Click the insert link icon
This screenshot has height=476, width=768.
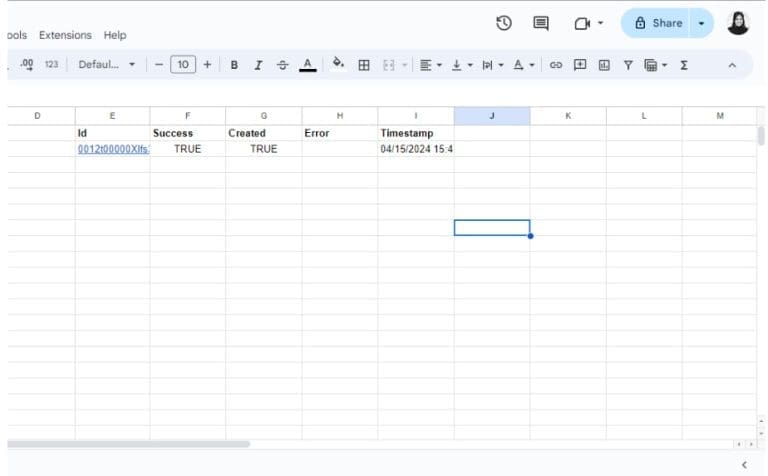click(x=556, y=65)
